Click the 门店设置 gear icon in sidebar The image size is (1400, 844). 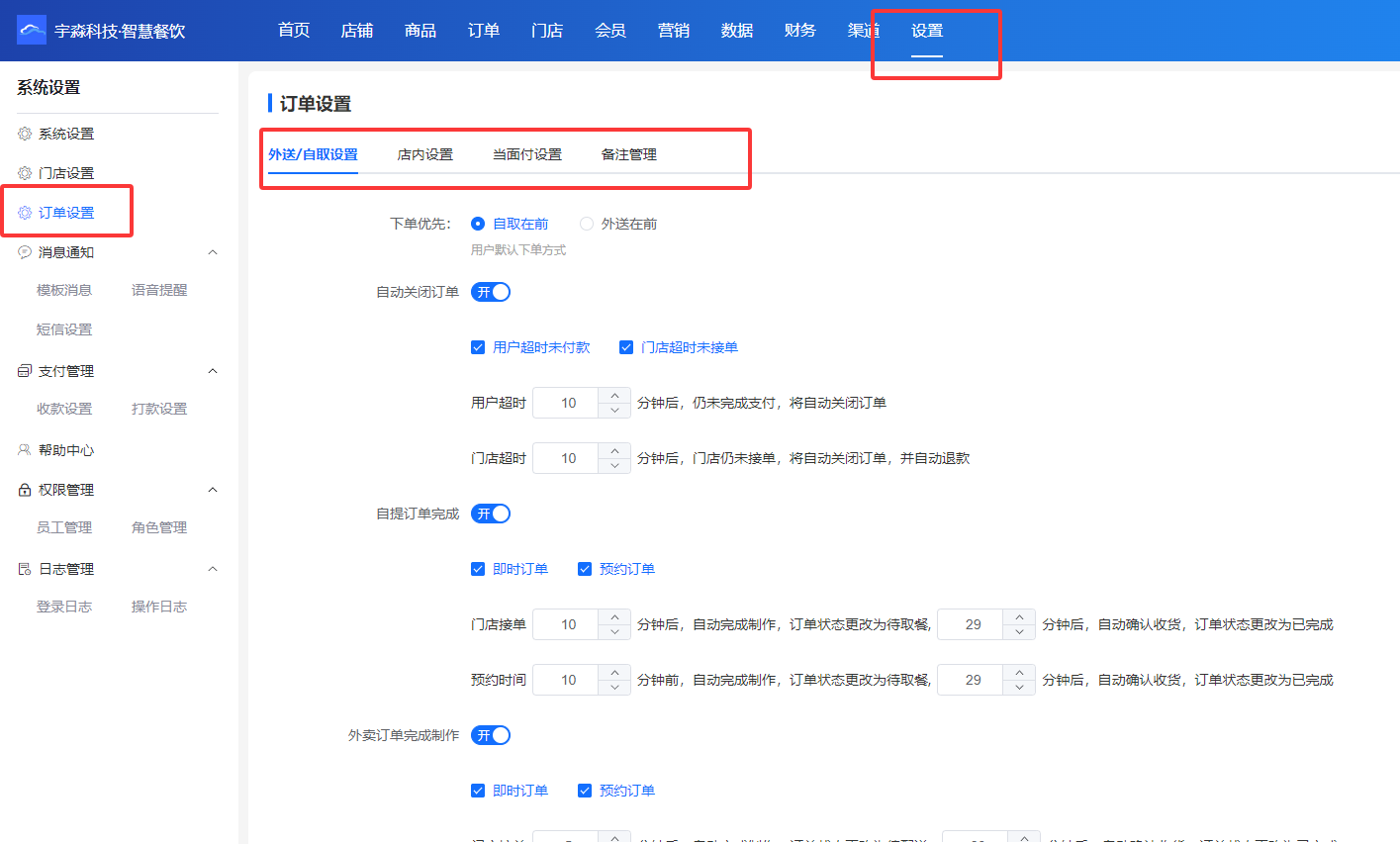pos(25,173)
